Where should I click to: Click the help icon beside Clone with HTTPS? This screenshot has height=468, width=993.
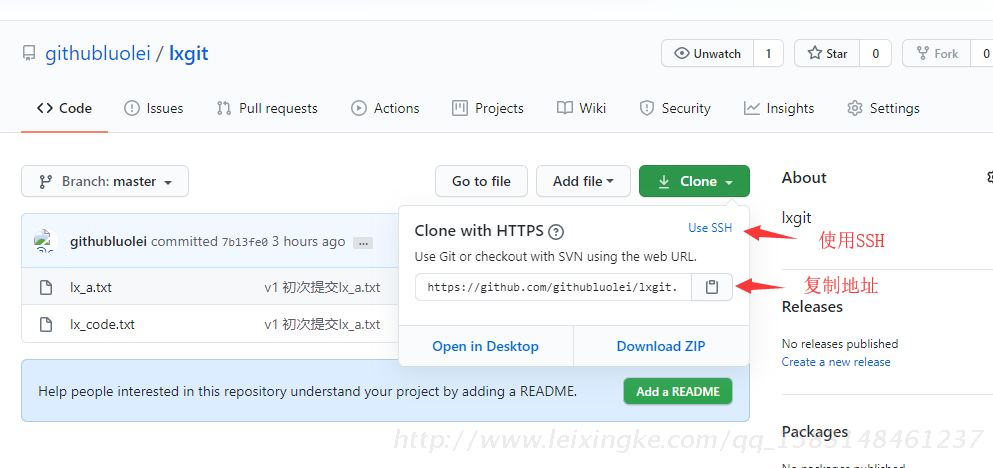click(556, 232)
